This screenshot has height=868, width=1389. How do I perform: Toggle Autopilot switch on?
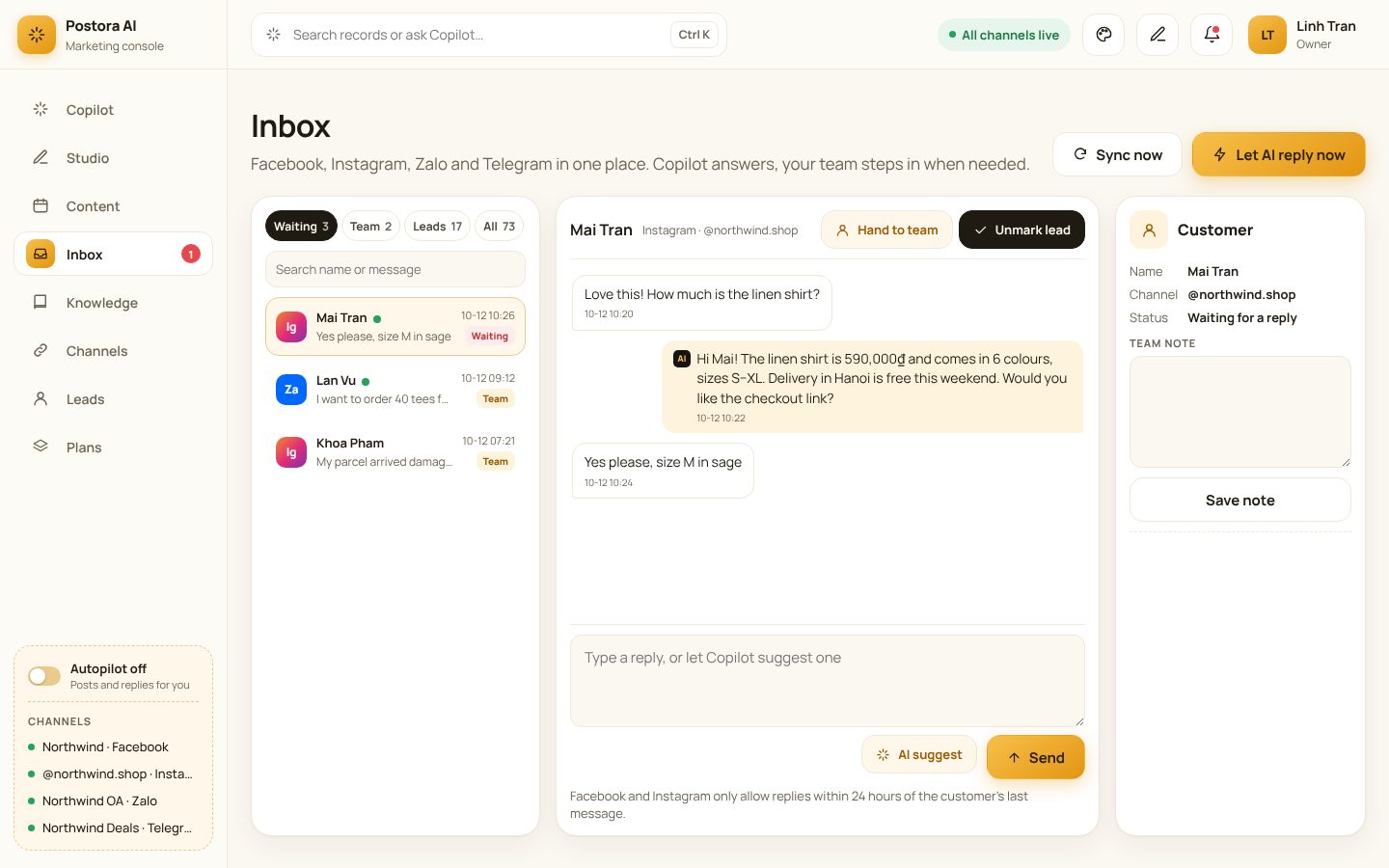[44, 676]
